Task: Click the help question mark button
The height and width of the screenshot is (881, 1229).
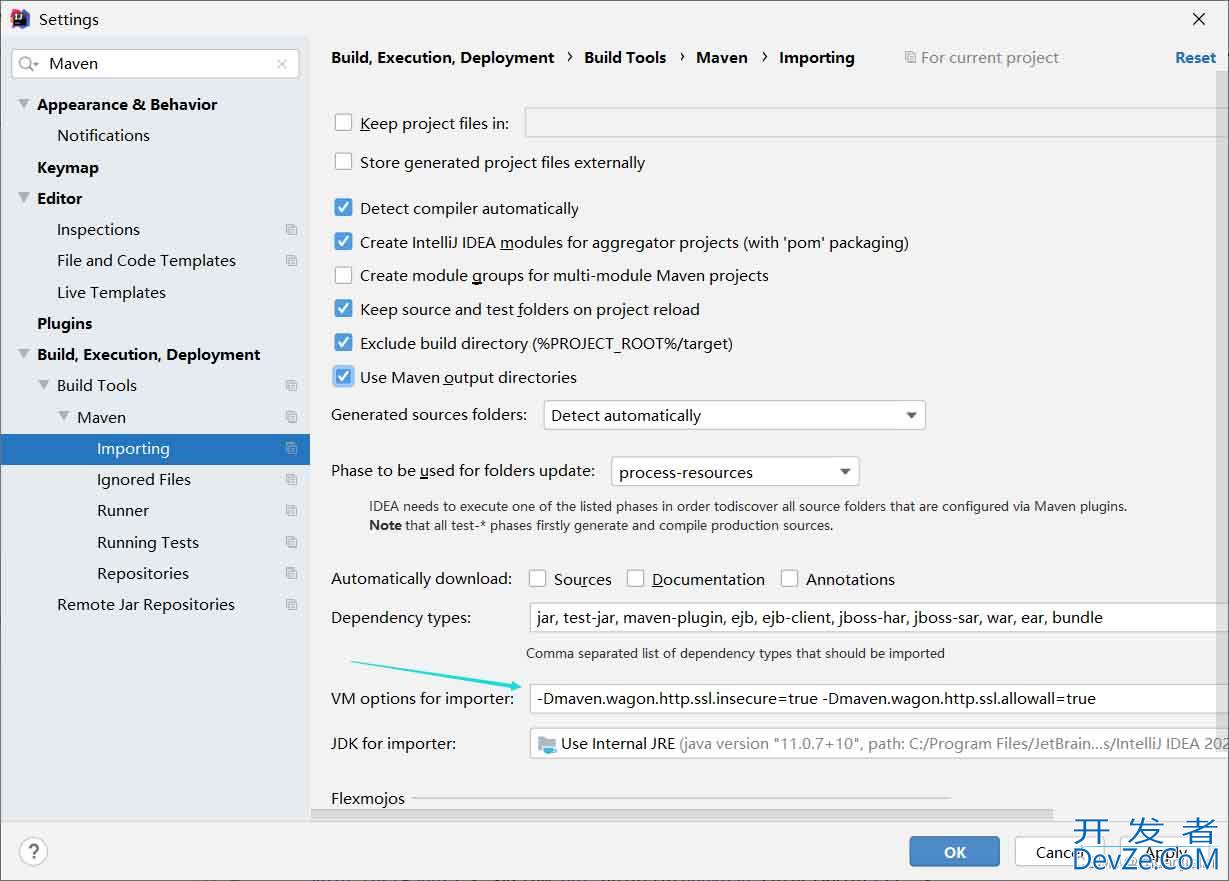Action: pyautogui.click(x=34, y=851)
